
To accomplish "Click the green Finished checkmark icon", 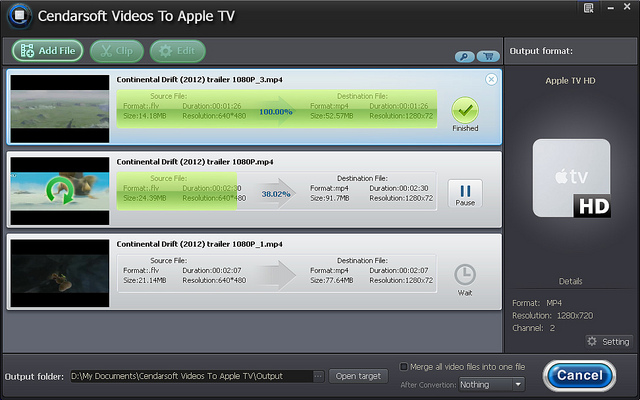I will coord(465,110).
